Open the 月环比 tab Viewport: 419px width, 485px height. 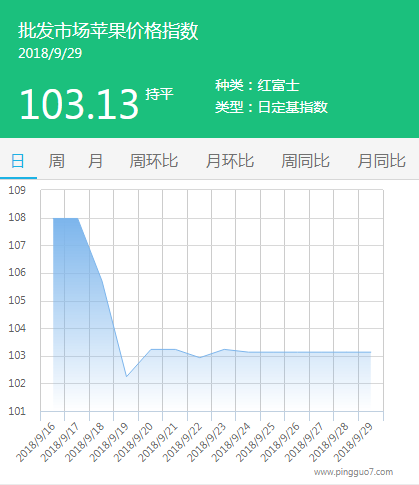[230, 161]
